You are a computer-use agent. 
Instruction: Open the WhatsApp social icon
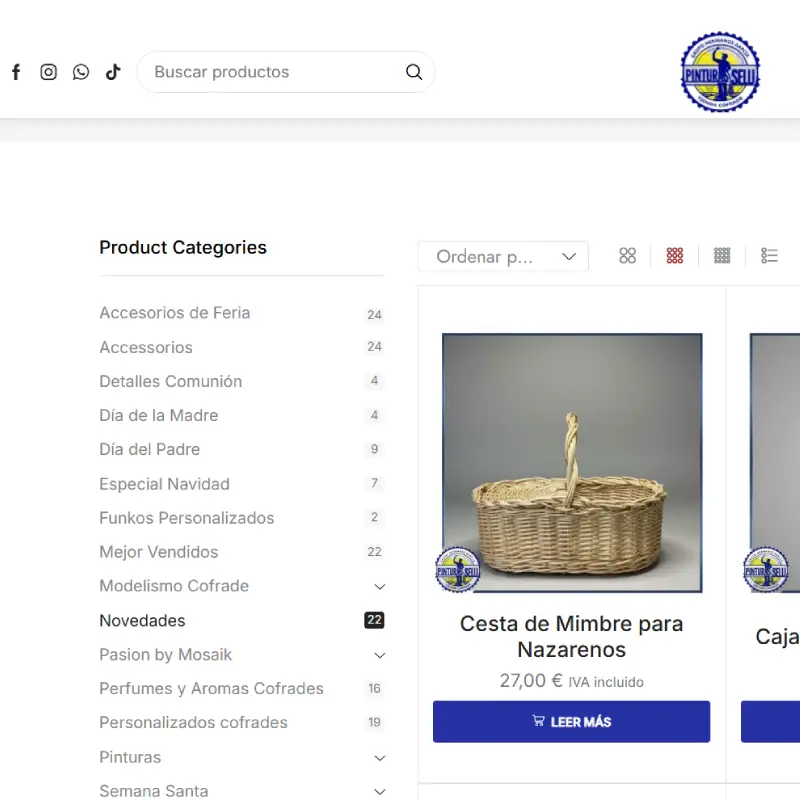80,71
